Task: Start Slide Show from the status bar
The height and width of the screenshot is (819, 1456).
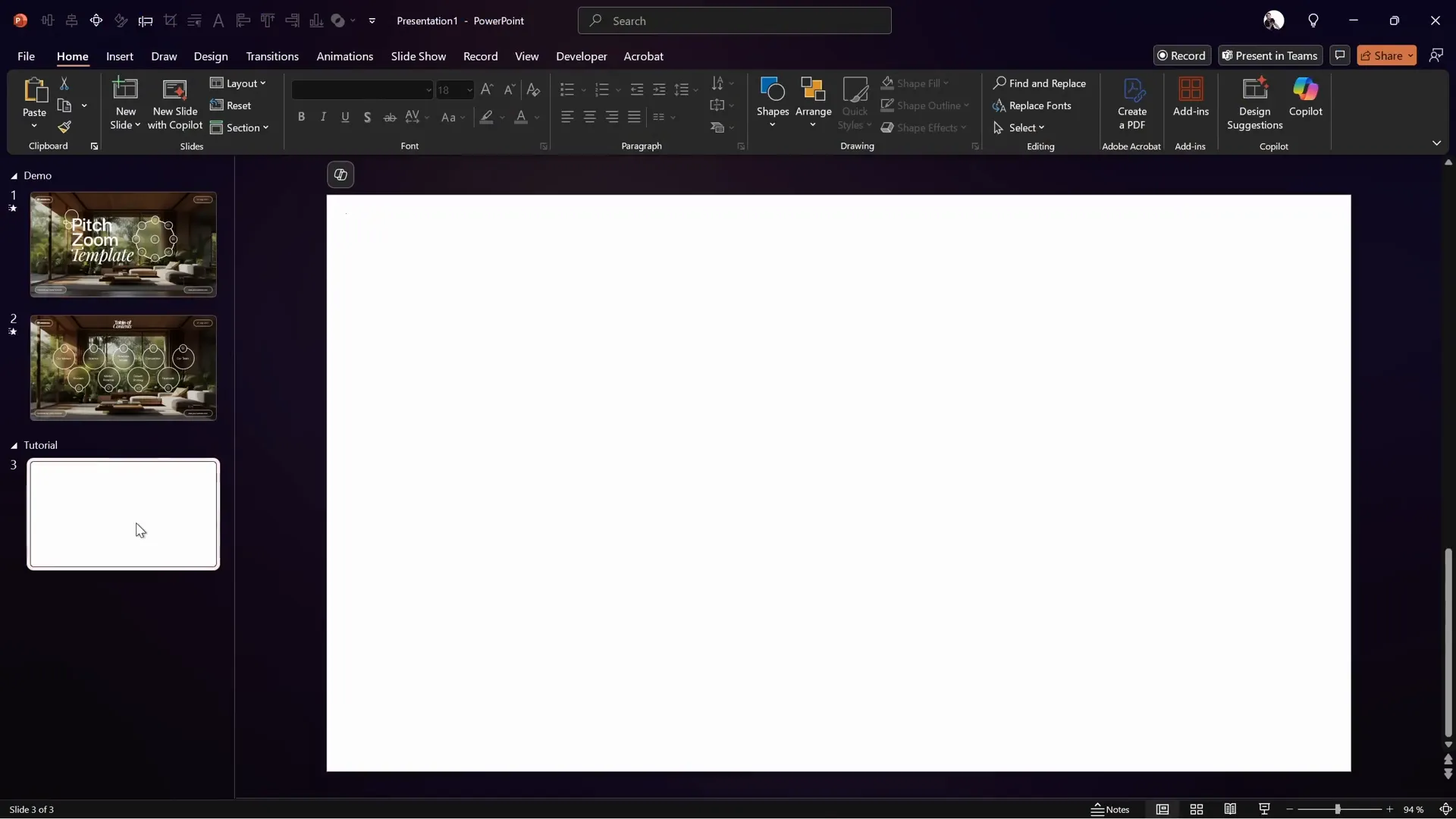Action: click(x=1264, y=809)
